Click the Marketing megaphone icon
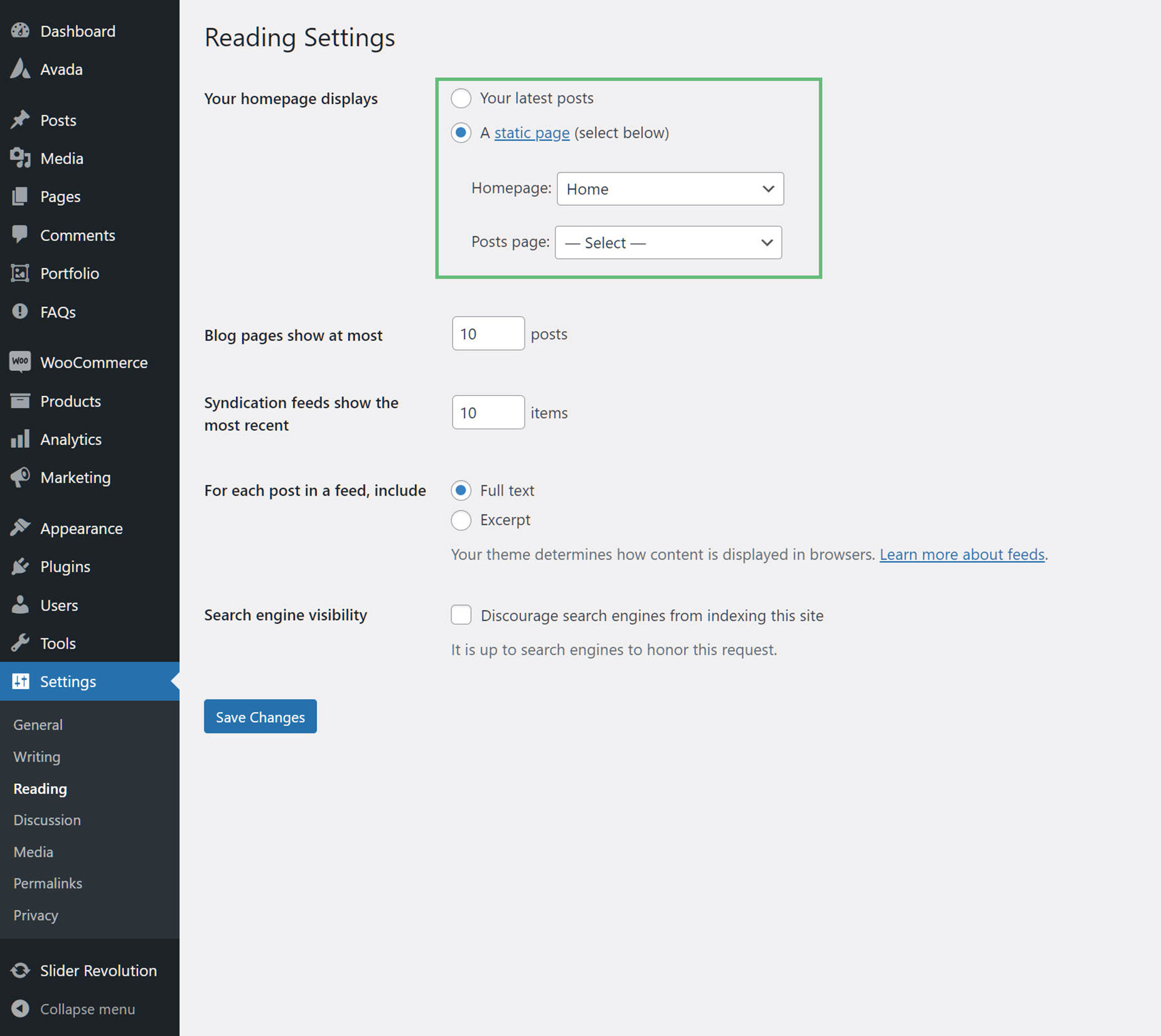1161x1036 pixels. pyautogui.click(x=20, y=477)
